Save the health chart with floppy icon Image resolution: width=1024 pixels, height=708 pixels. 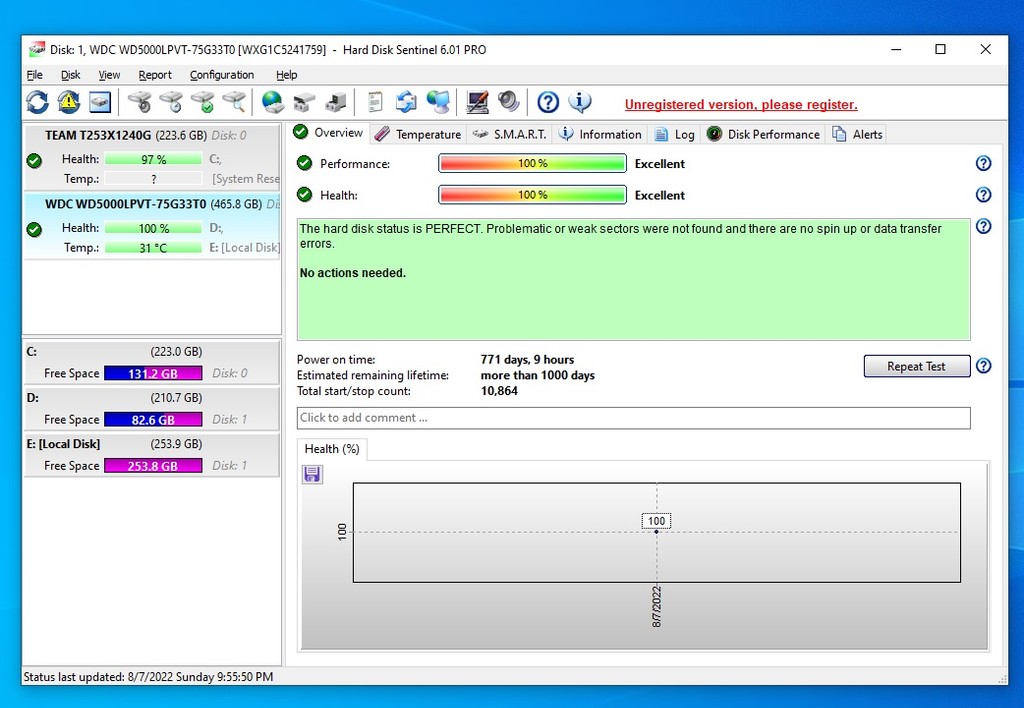(x=312, y=474)
